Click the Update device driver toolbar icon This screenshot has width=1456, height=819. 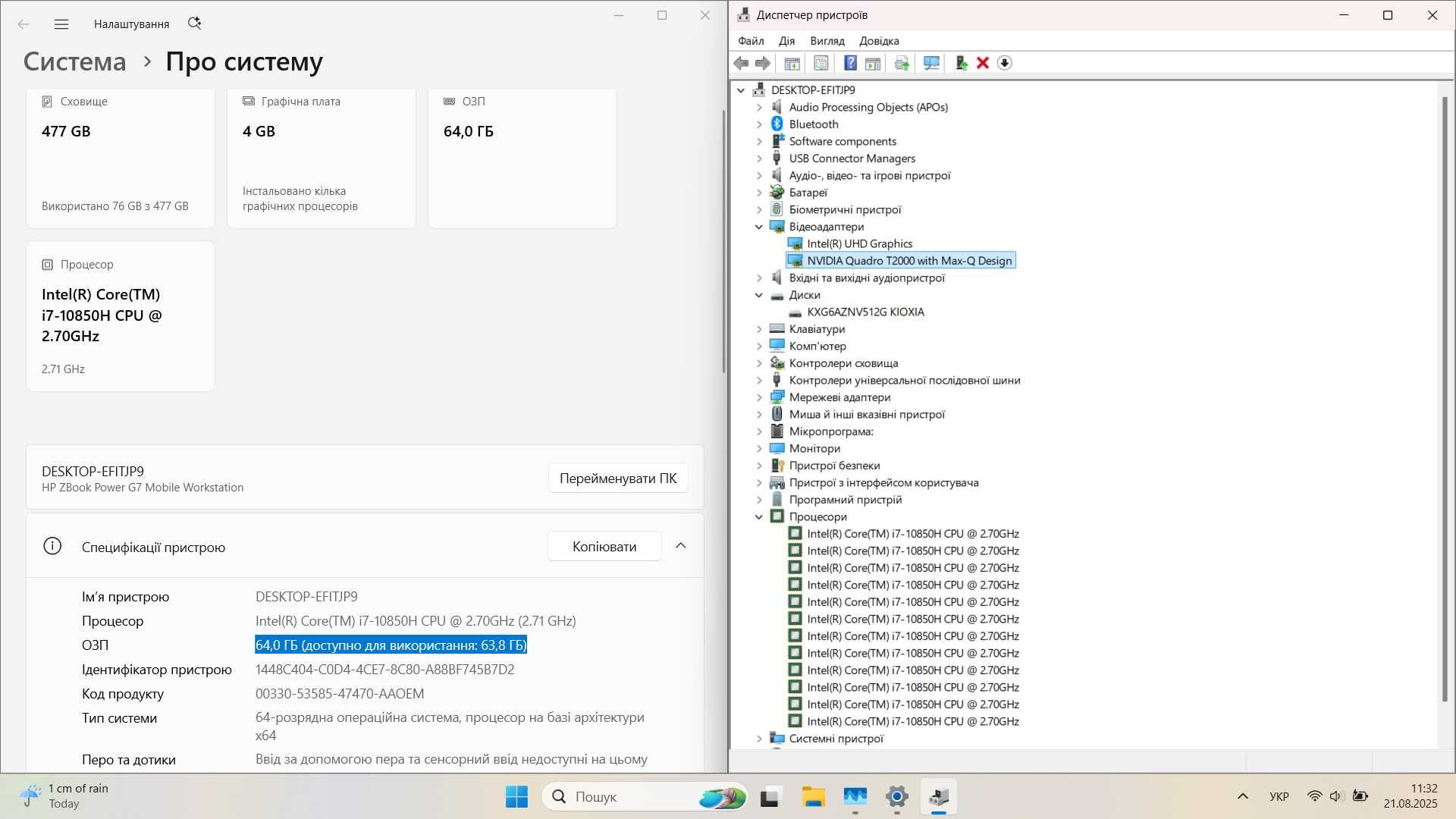click(902, 63)
